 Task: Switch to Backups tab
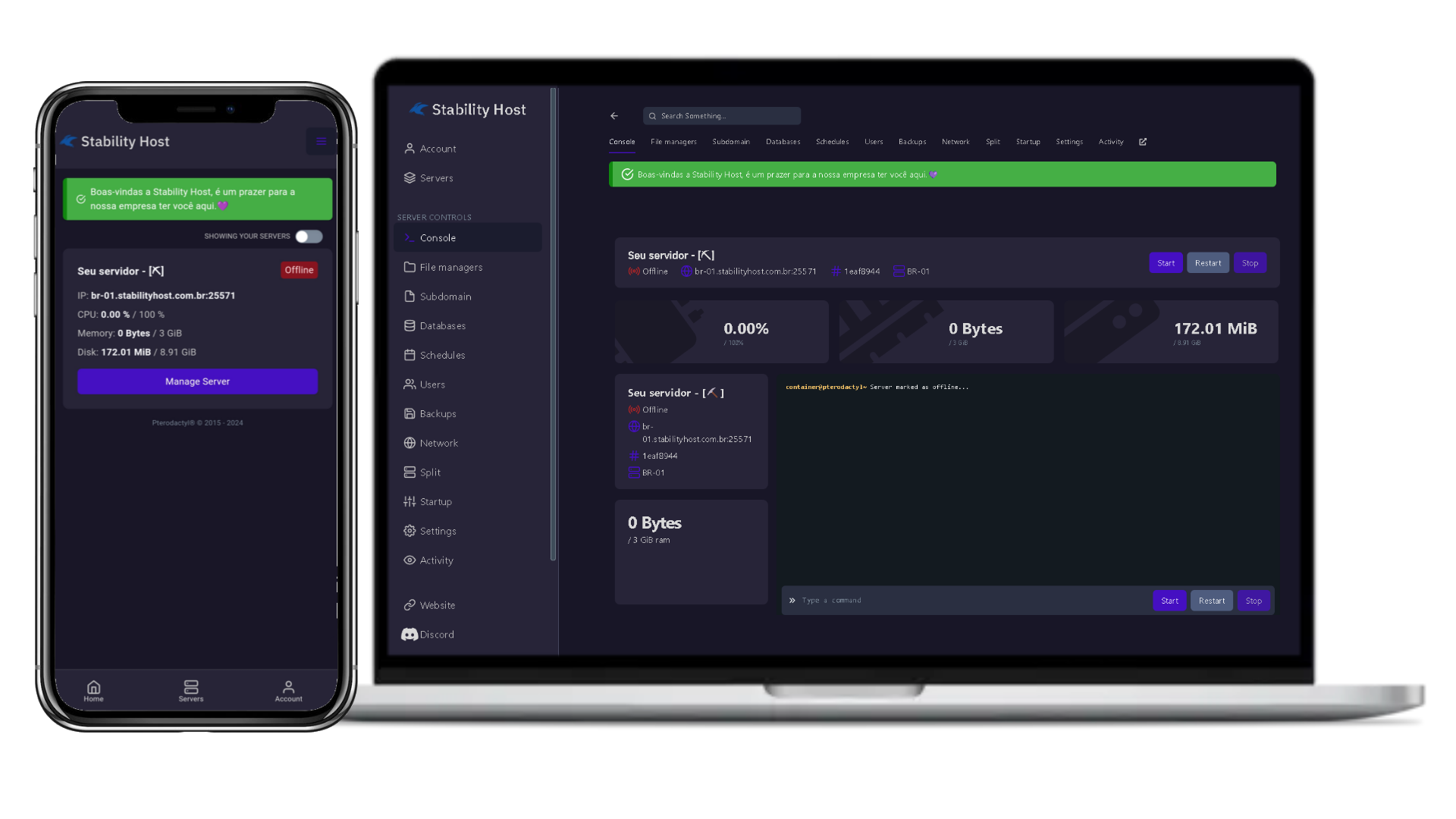pos(911,140)
